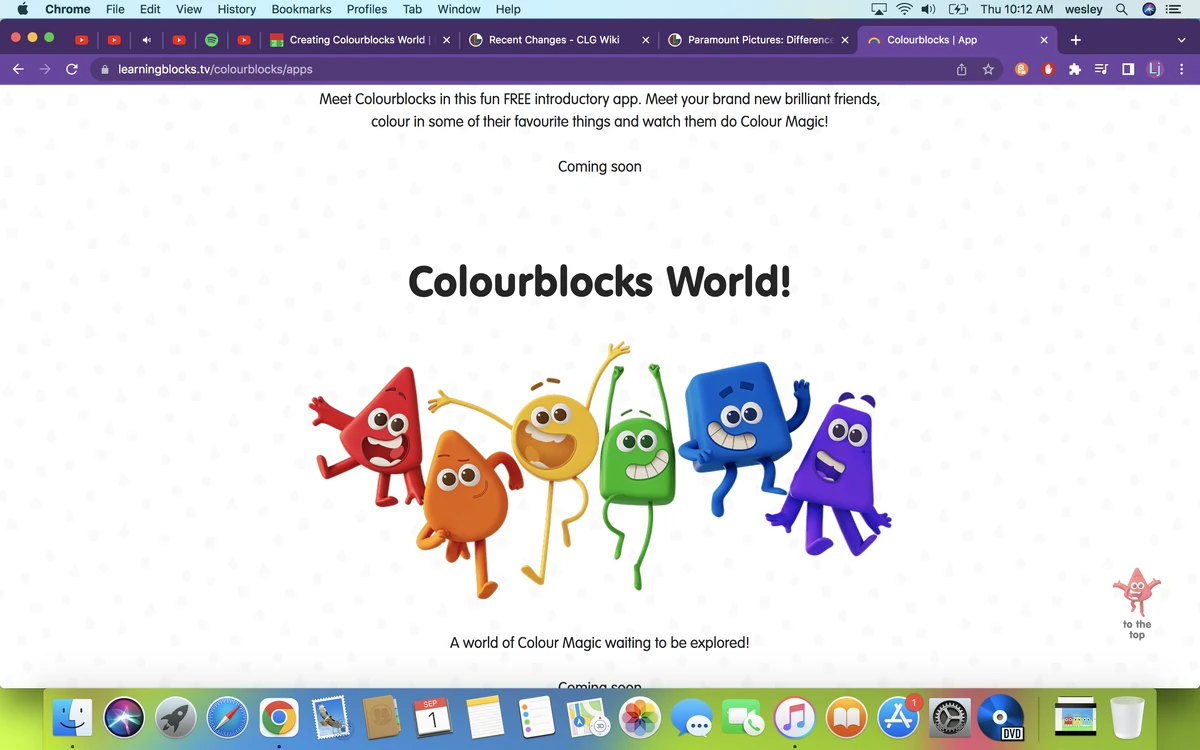
Task: Click the share/upload icon in the address bar
Action: [x=961, y=69]
